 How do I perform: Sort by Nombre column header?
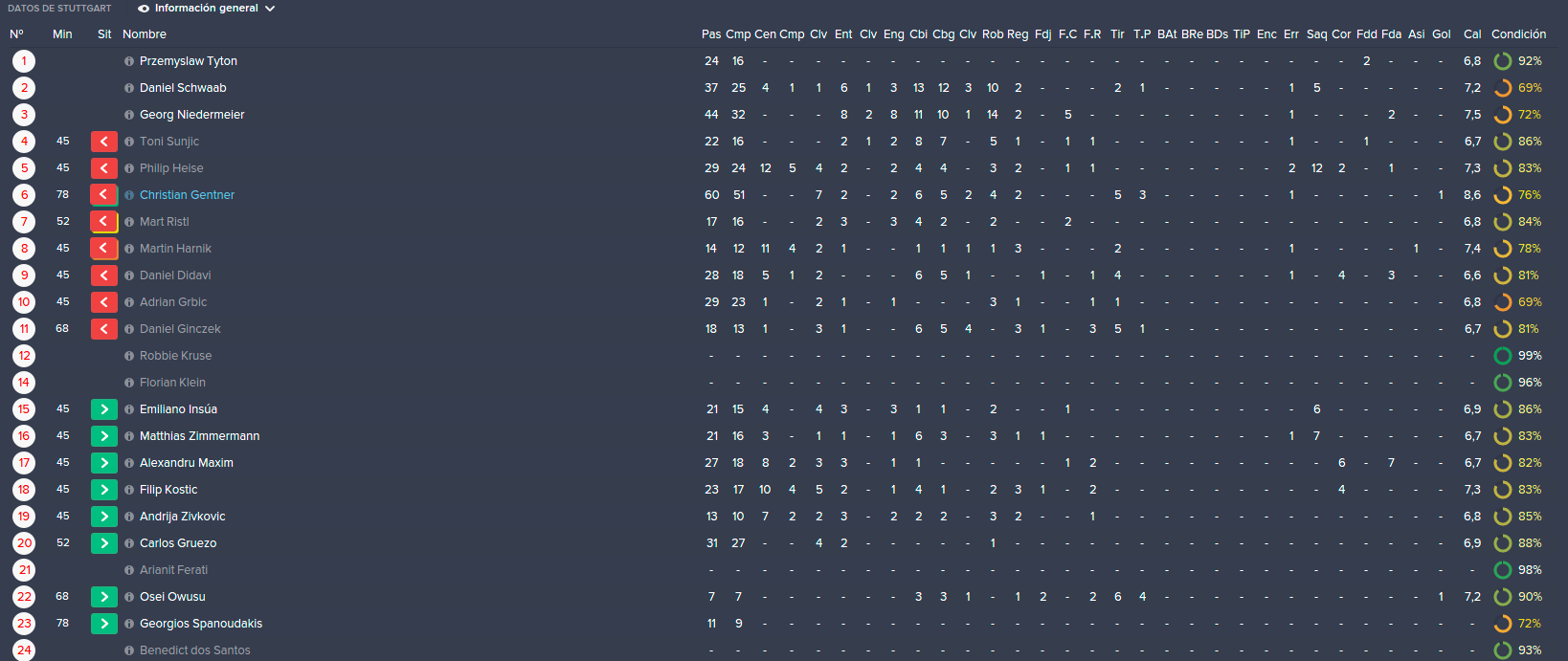pos(145,34)
